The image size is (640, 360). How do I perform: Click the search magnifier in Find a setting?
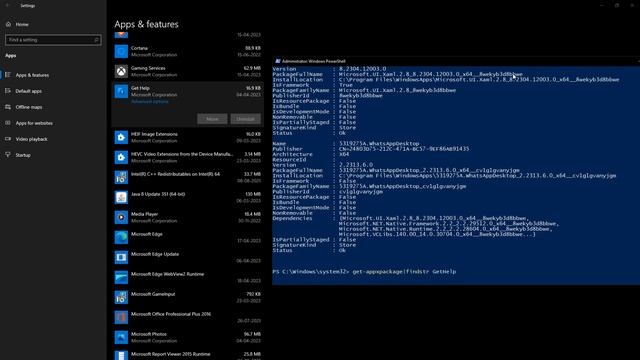click(97, 40)
